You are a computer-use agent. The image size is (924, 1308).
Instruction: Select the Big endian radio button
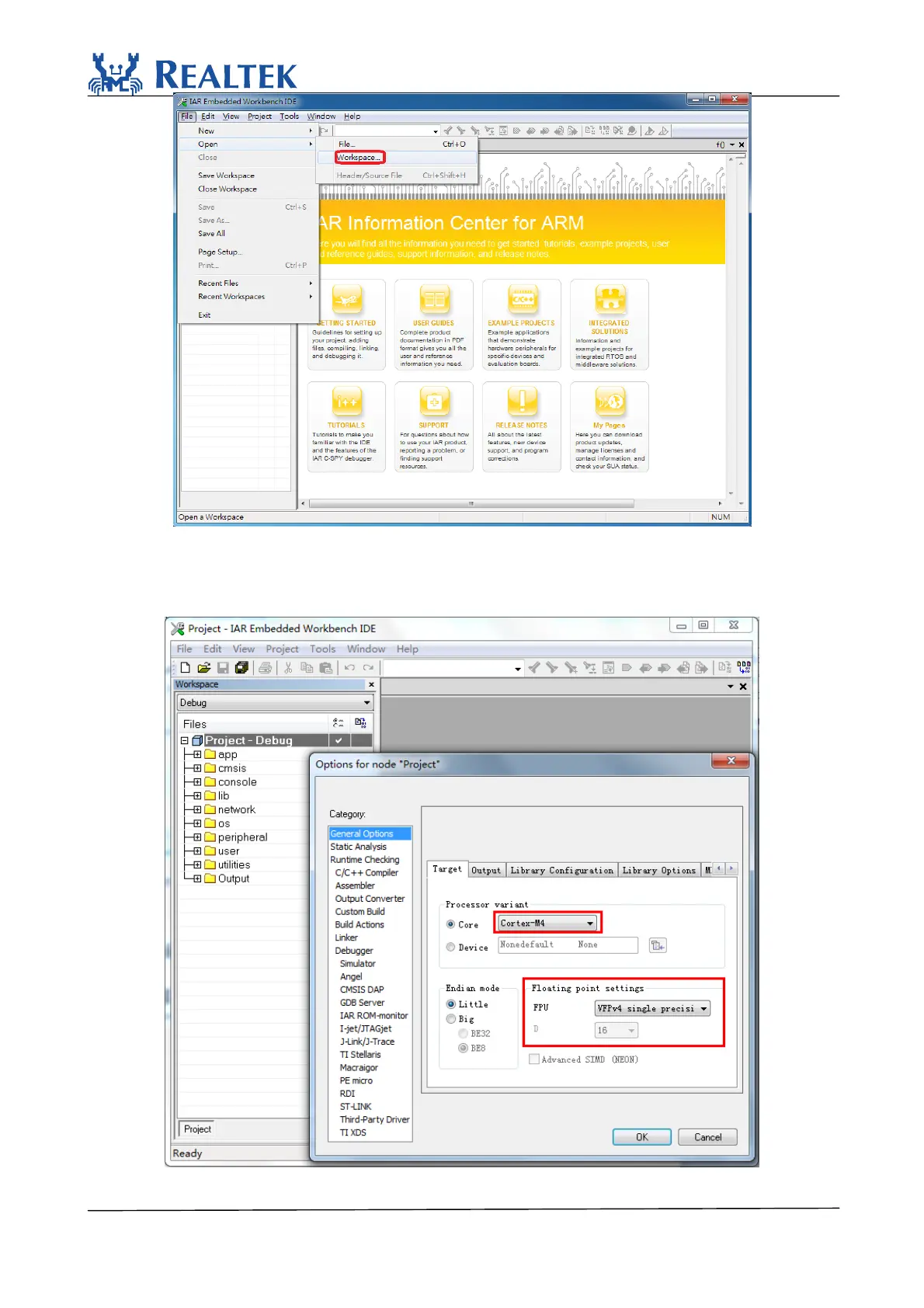tap(450, 1019)
